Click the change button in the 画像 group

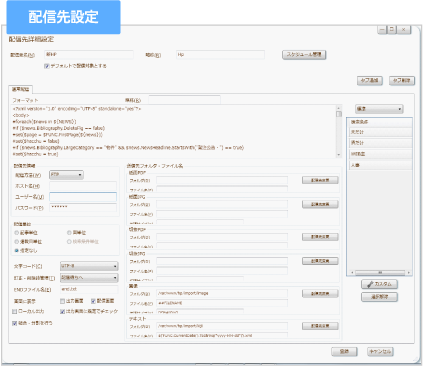point(320,294)
